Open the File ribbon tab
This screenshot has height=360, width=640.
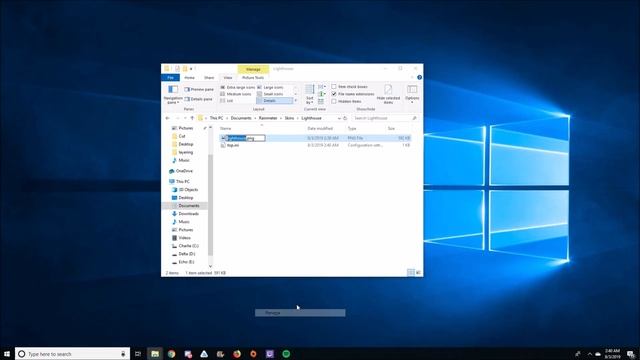[171, 78]
